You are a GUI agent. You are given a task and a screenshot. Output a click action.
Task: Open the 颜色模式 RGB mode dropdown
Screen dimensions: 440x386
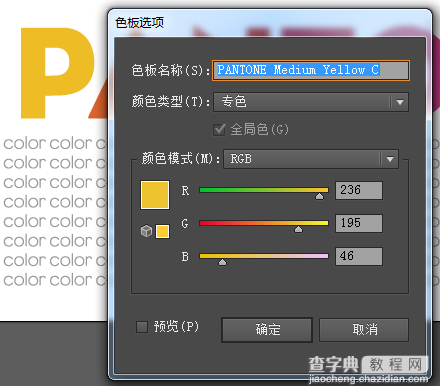[311, 159]
